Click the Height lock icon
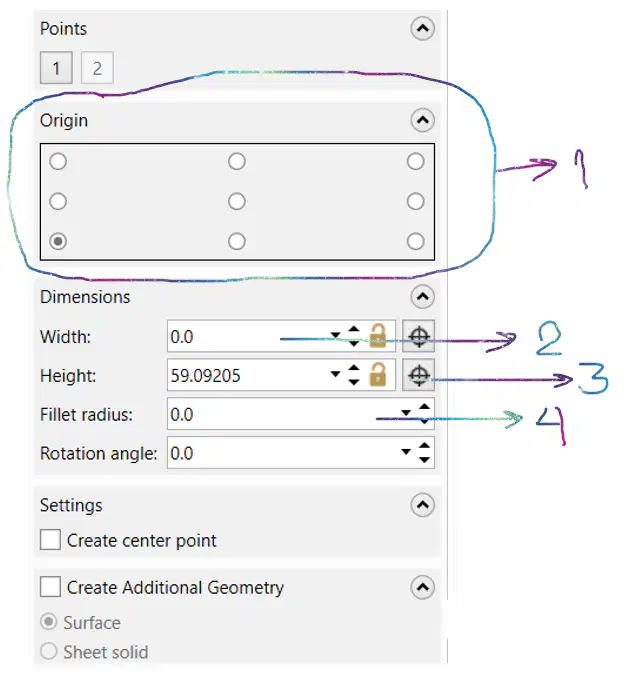 tap(378, 374)
